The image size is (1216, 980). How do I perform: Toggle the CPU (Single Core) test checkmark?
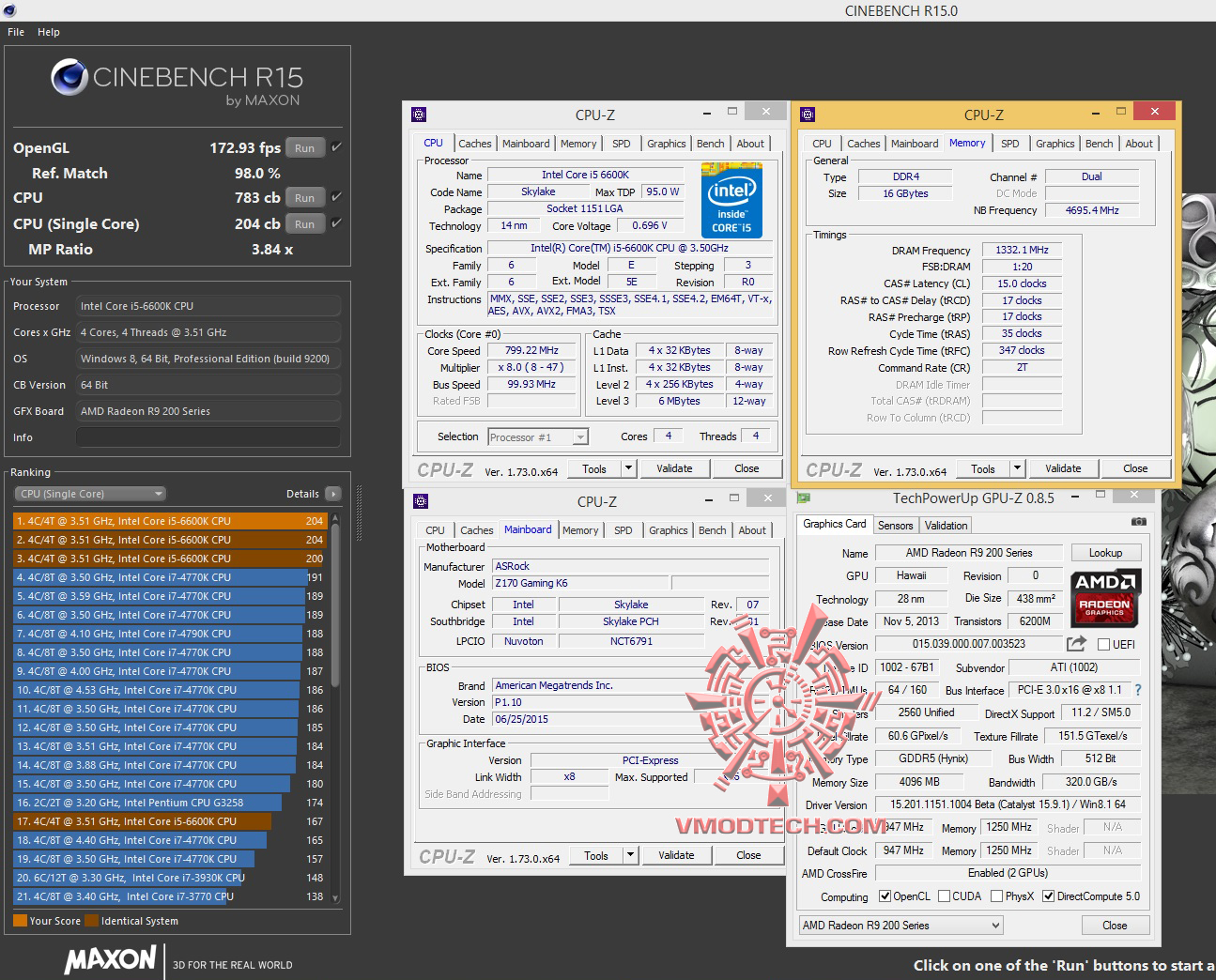coord(336,223)
